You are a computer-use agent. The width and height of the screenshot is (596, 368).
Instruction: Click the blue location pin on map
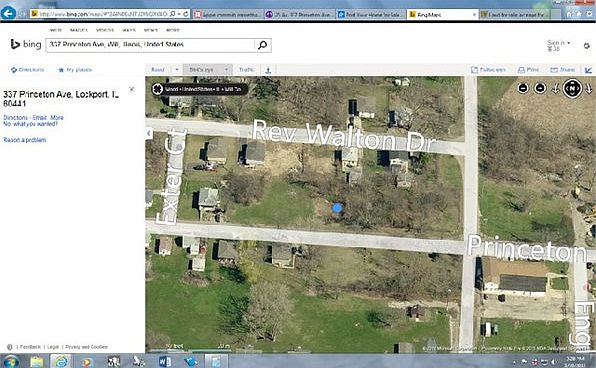[x=338, y=208]
